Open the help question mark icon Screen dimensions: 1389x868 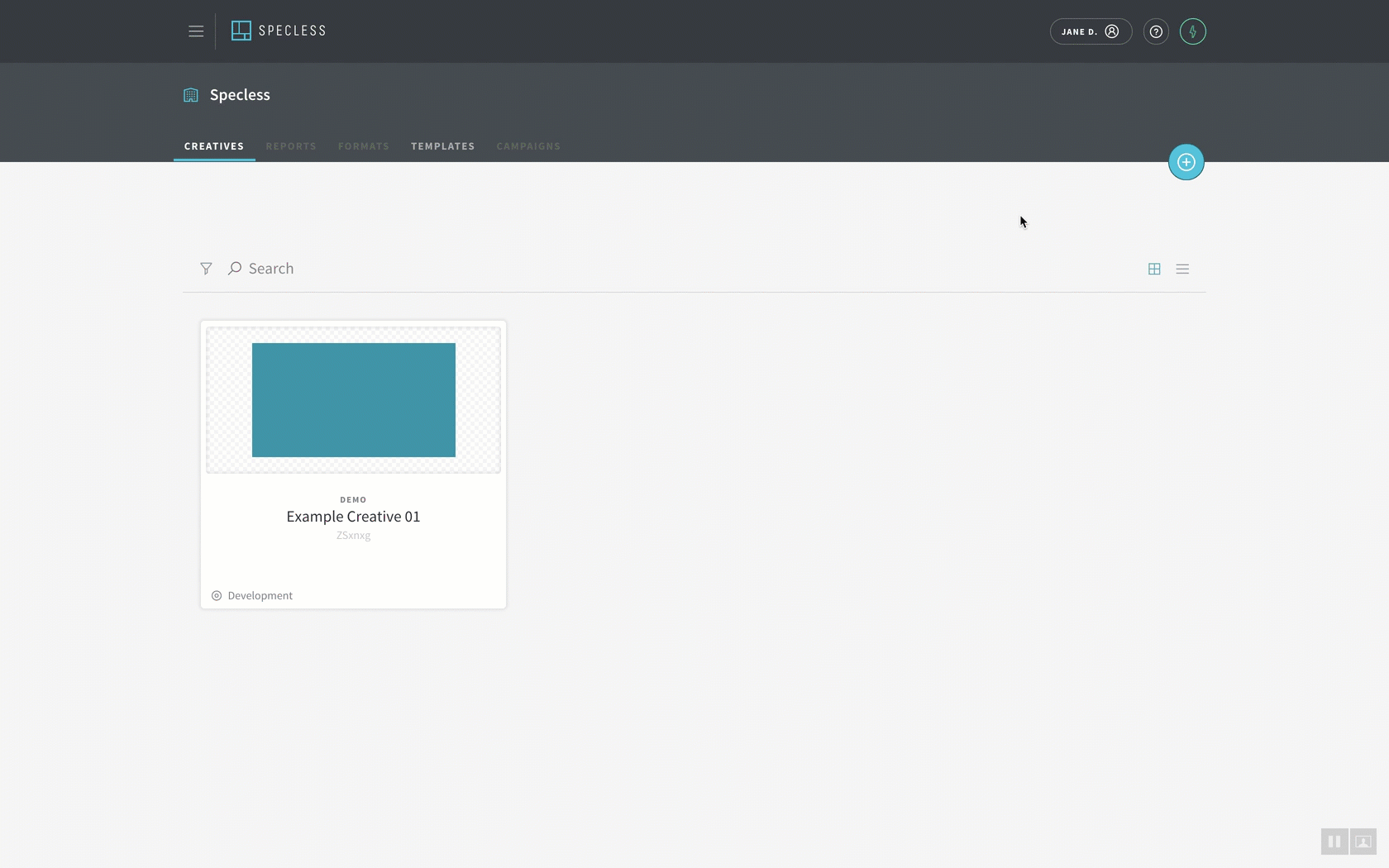1156,31
